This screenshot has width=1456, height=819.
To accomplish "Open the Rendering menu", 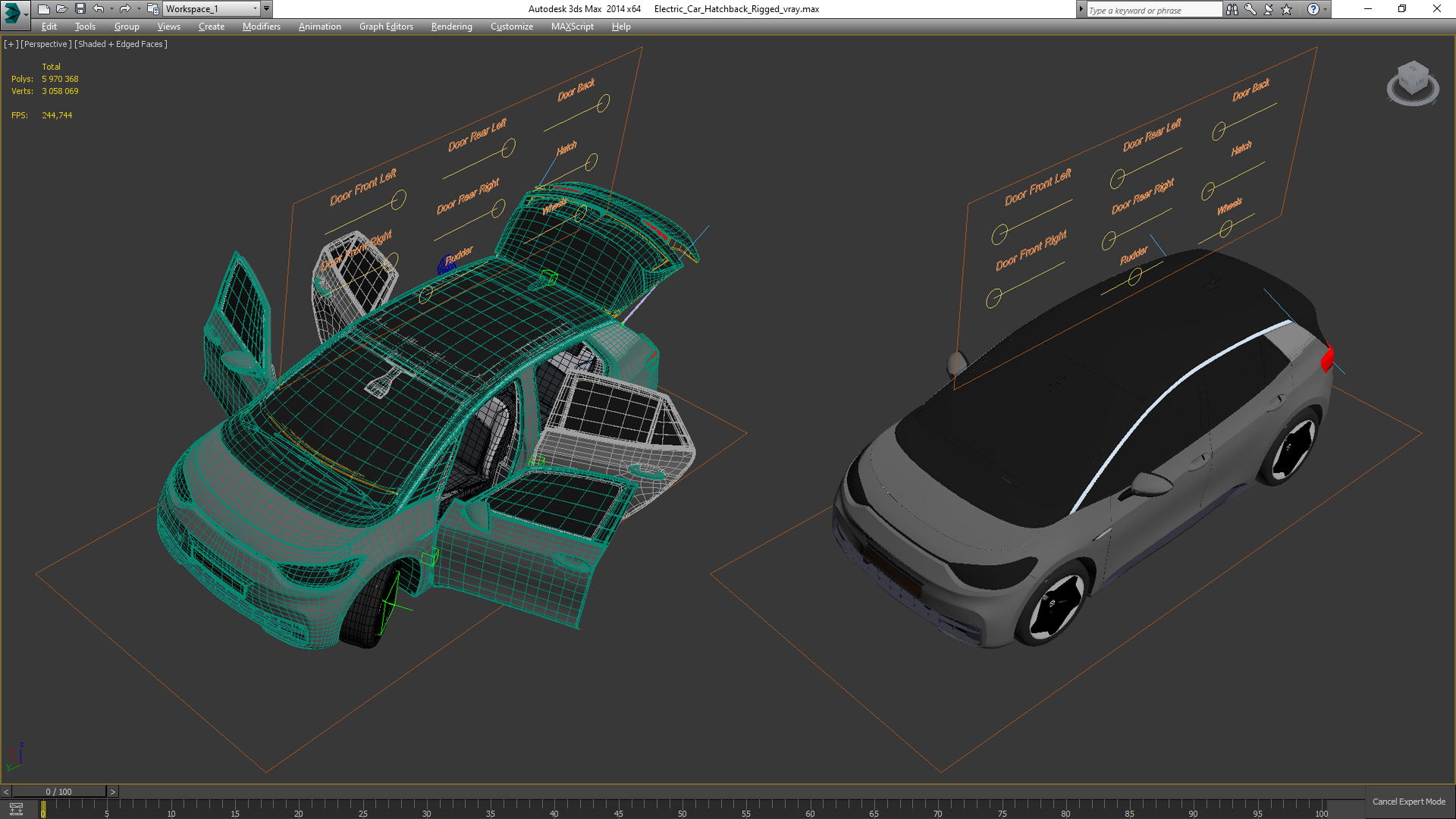I will (x=451, y=27).
